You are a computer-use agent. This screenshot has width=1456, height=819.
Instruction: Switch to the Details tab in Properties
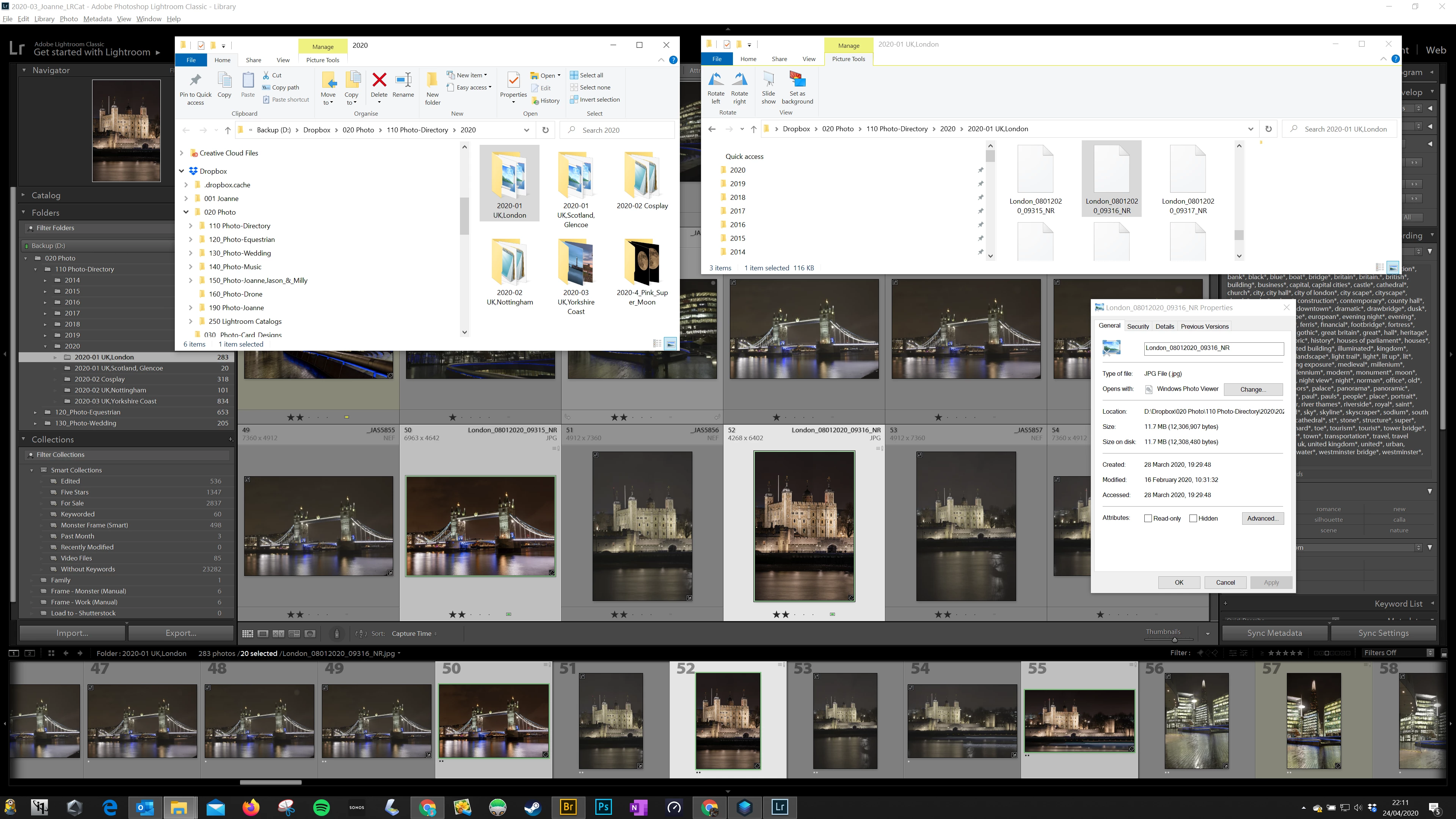click(x=1164, y=326)
